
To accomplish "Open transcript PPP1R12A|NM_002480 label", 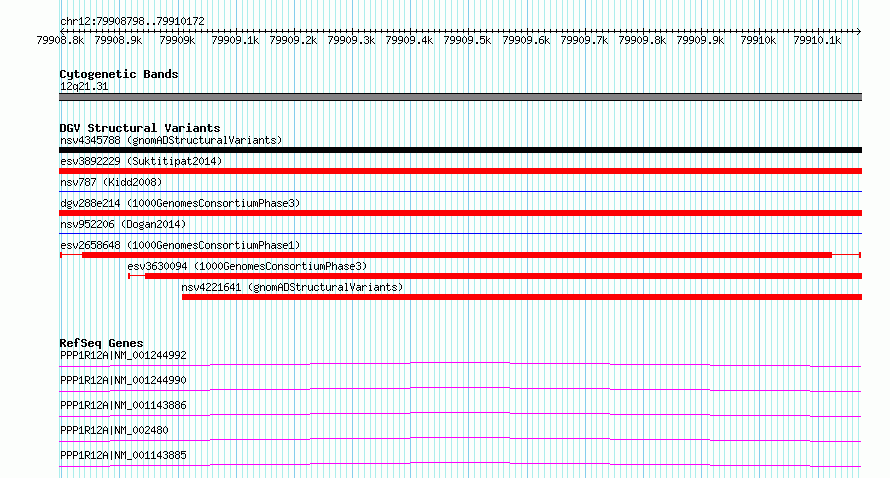I will pyautogui.click(x=114, y=430).
